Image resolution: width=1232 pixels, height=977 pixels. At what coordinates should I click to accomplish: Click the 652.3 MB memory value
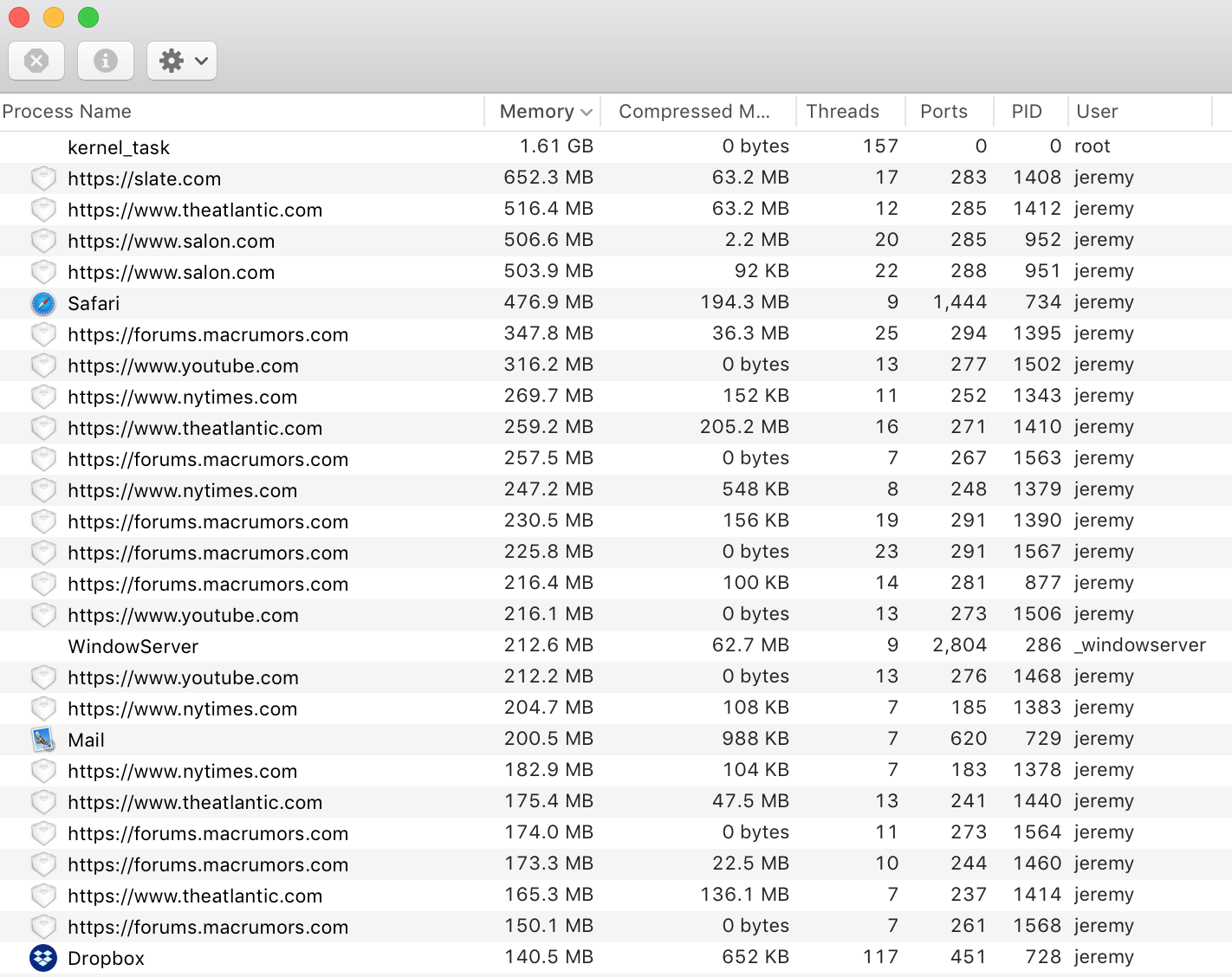pos(548,177)
